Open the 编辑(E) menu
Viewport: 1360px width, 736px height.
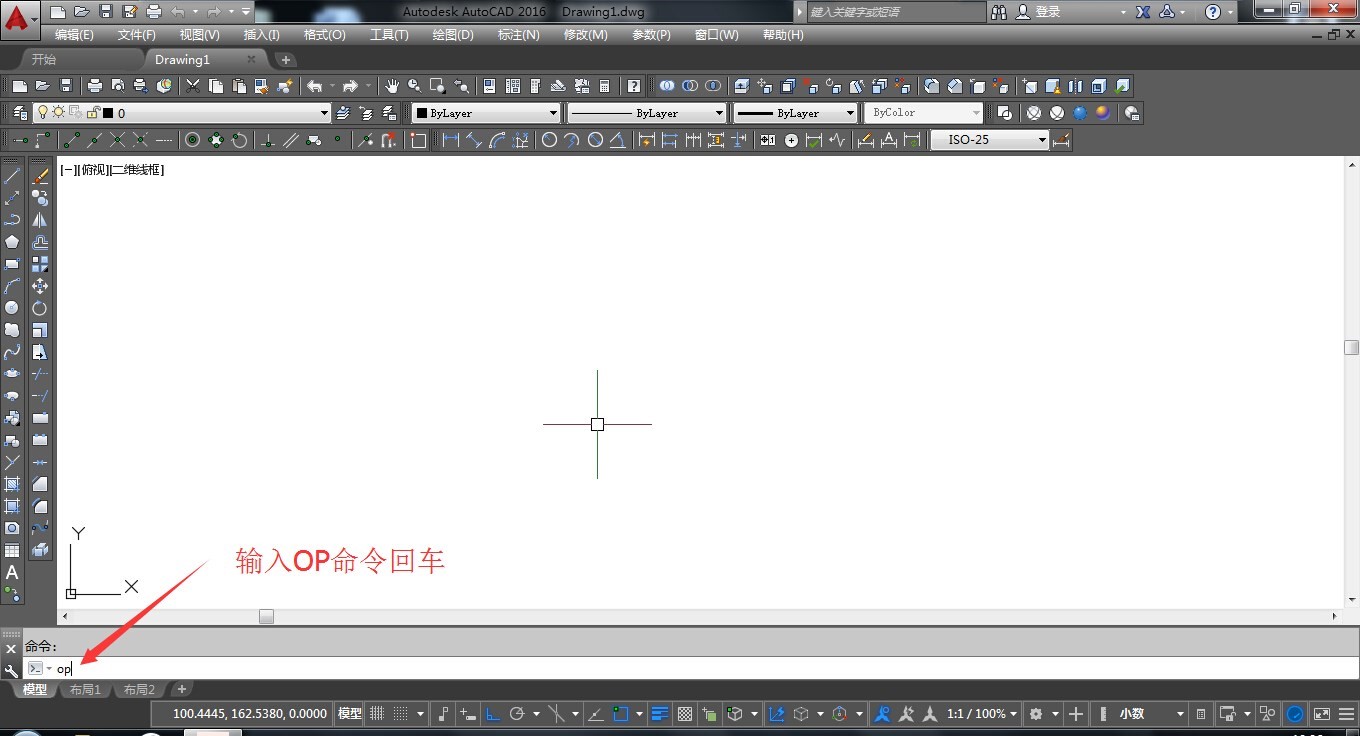click(x=74, y=35)
